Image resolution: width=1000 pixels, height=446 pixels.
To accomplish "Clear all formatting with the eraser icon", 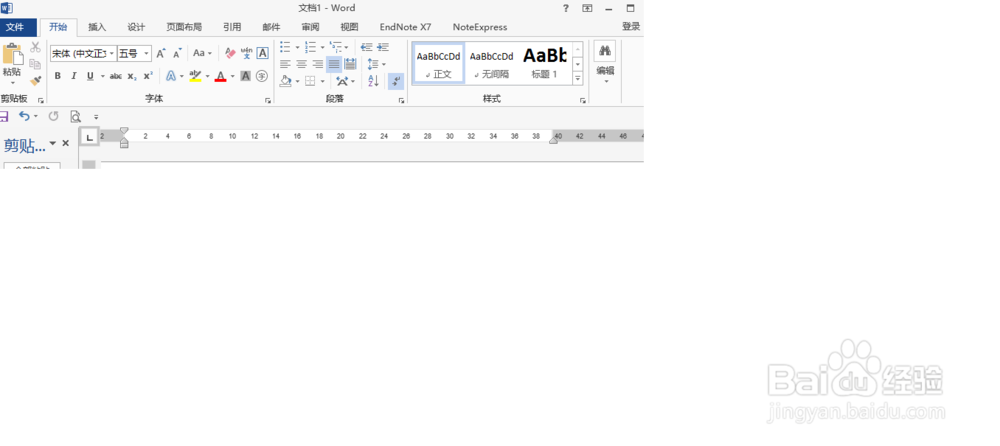I will [230, 54].
